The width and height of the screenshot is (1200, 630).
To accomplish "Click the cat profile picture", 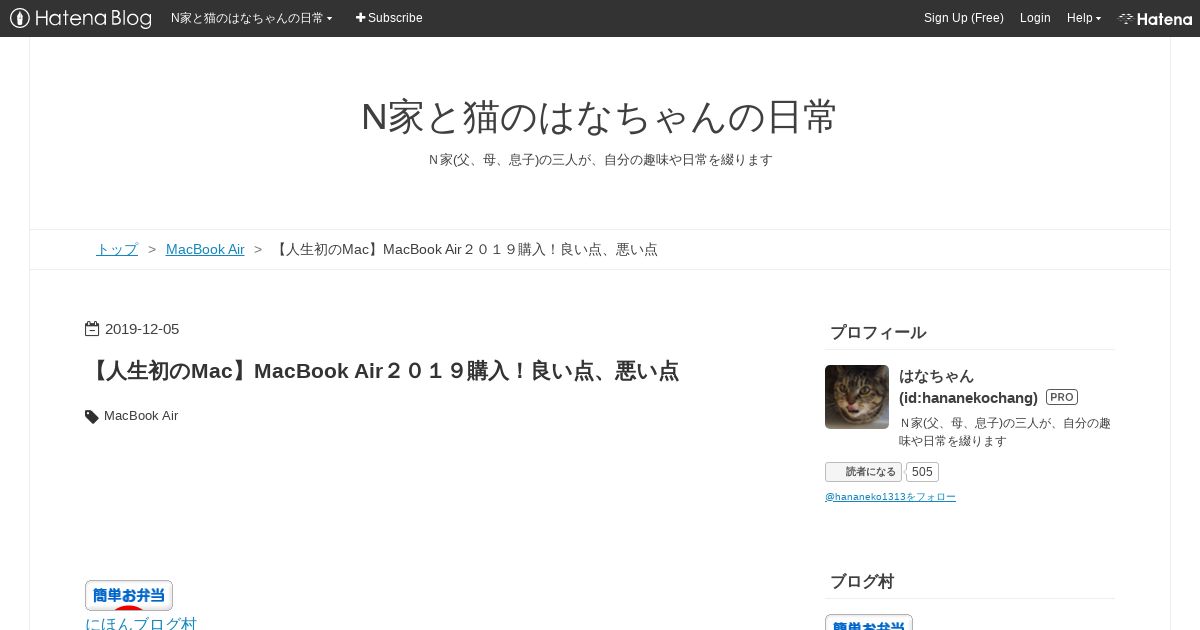I will [857, 397].
